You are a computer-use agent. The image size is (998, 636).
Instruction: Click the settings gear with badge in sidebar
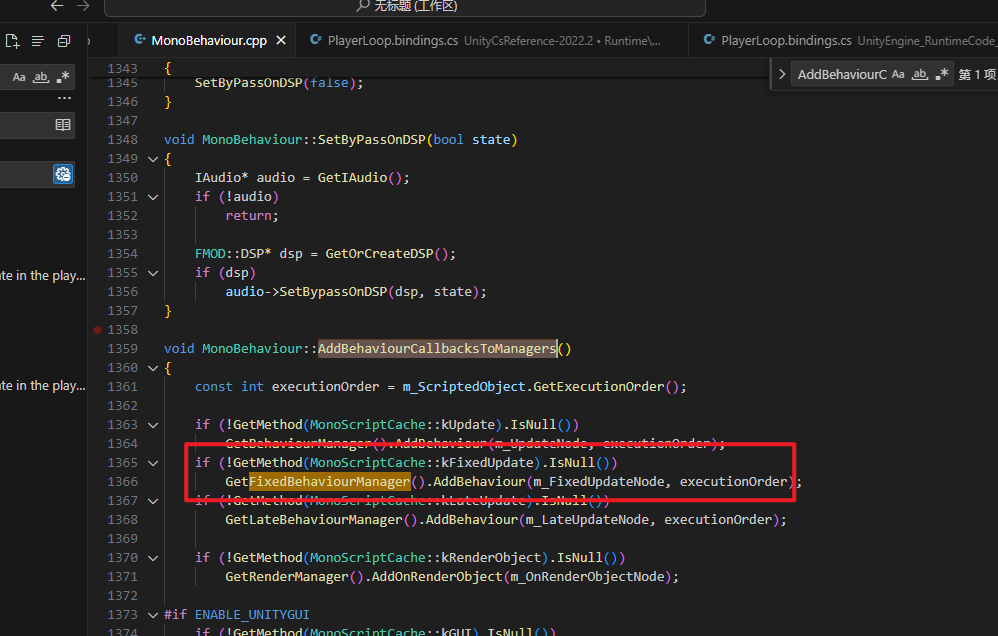click(63, 174)
